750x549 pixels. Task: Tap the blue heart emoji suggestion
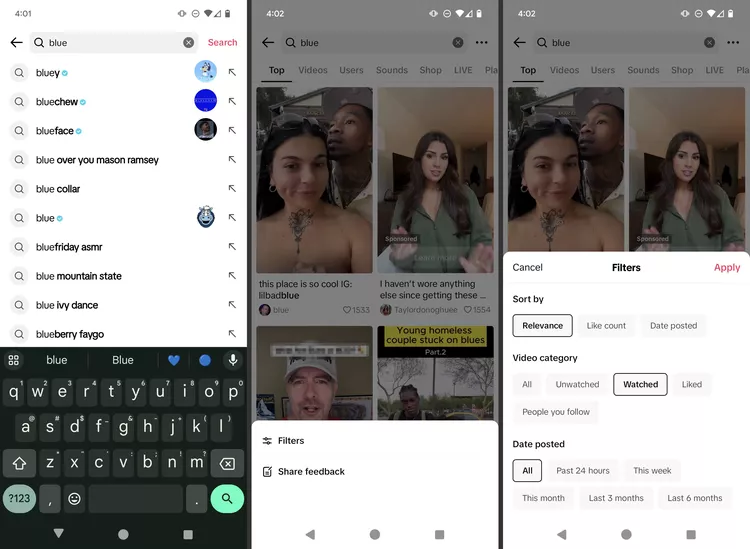click(x=173, y=360)
